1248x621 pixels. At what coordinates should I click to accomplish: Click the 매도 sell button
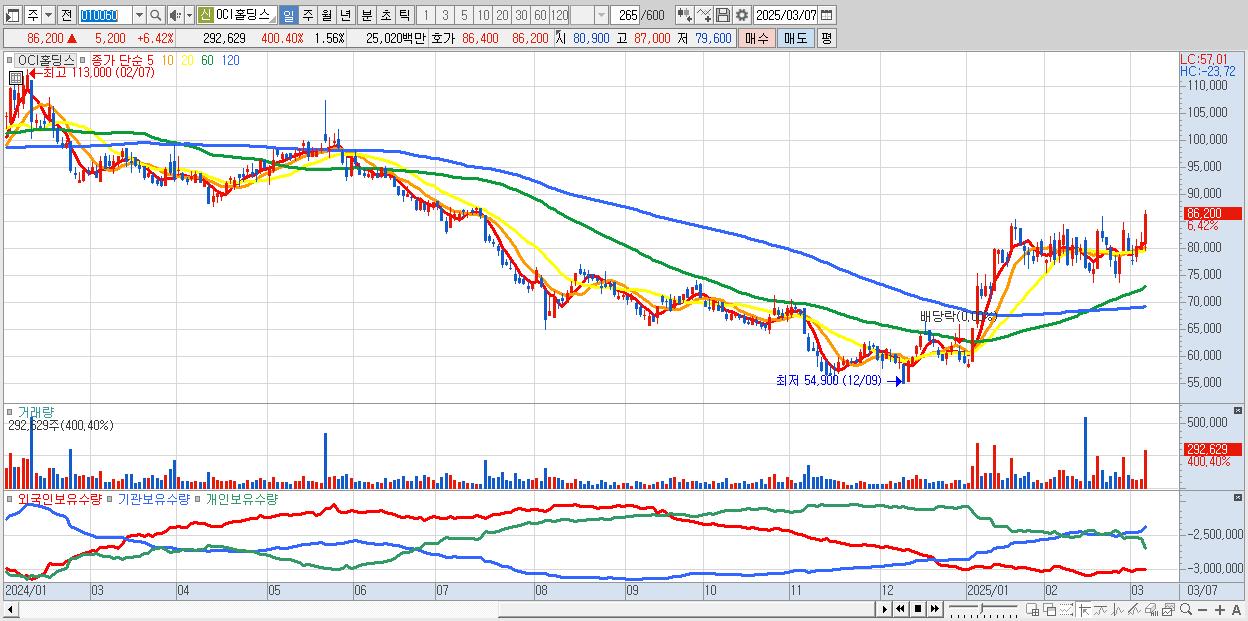coord(795,38)
